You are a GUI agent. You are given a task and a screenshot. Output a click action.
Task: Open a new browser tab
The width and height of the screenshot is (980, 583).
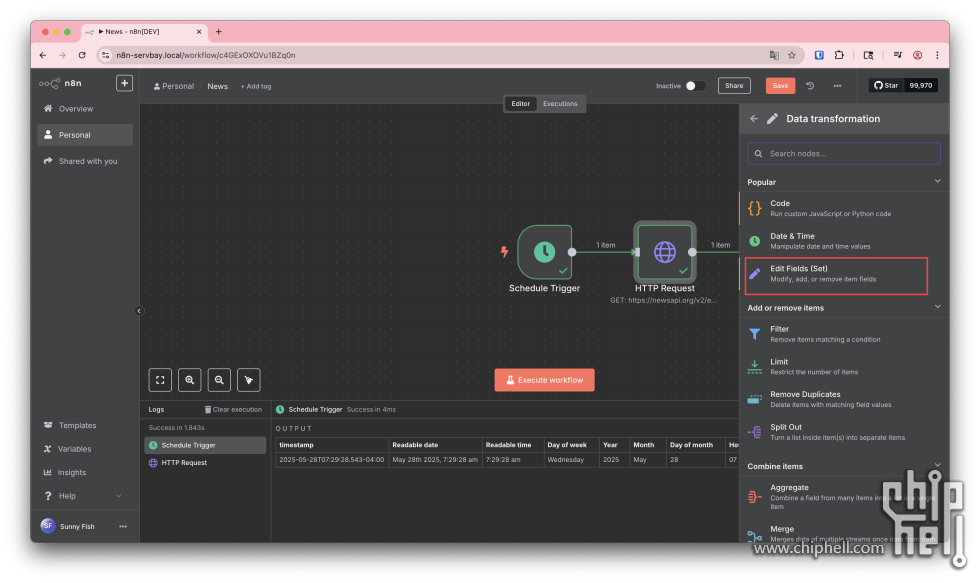(x=218, y=32)
